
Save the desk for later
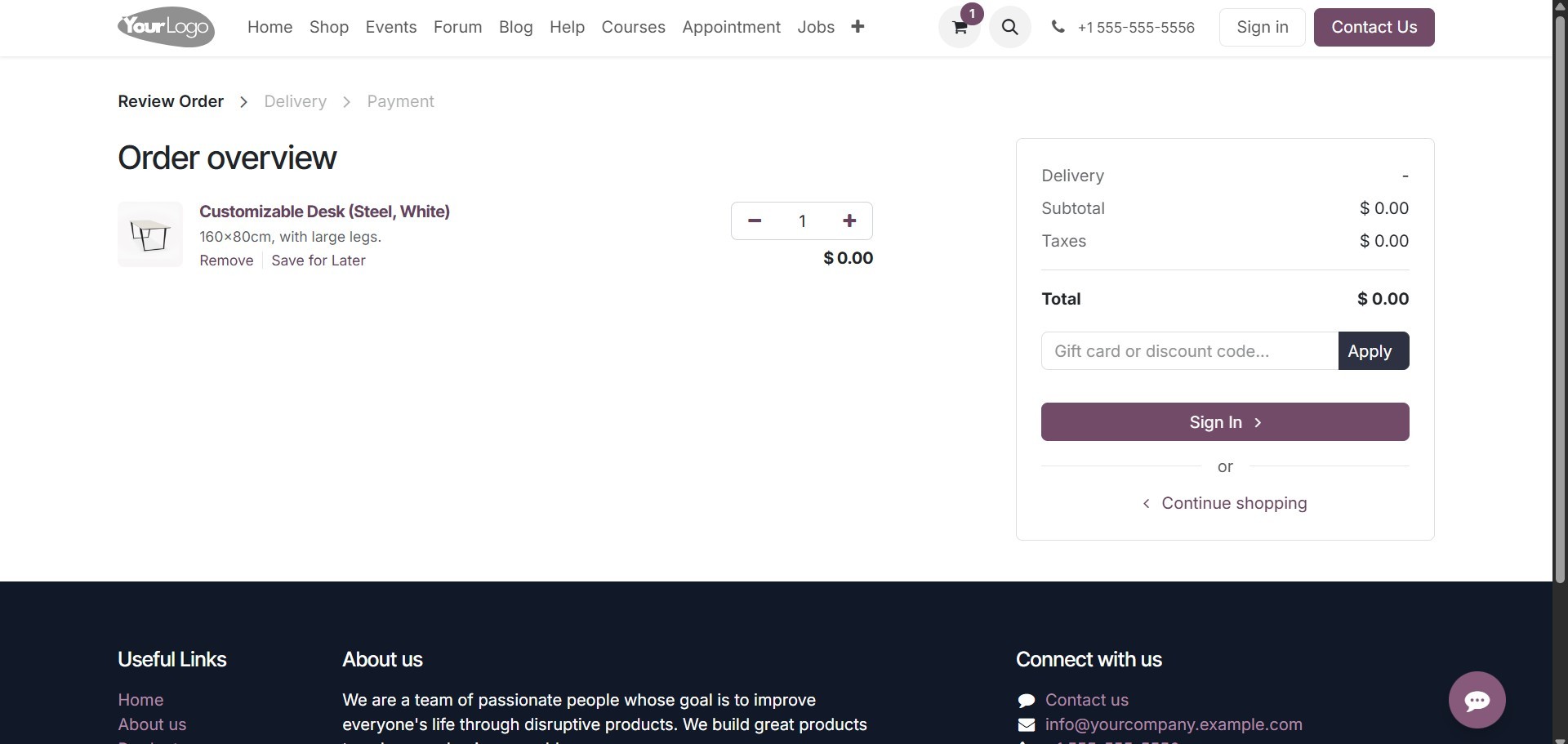tap(318, 261)
